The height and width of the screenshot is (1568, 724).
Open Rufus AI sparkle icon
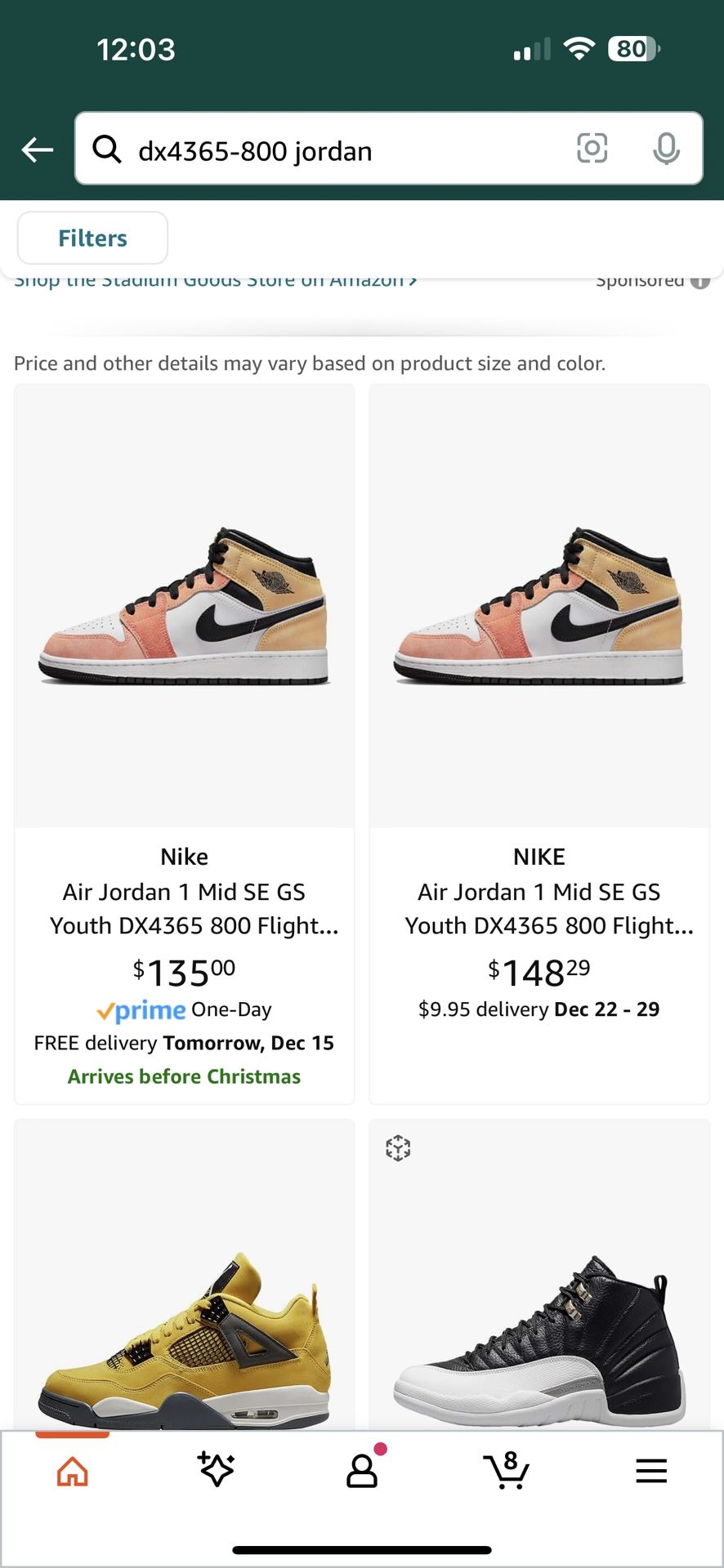(x=217, y=1470)
